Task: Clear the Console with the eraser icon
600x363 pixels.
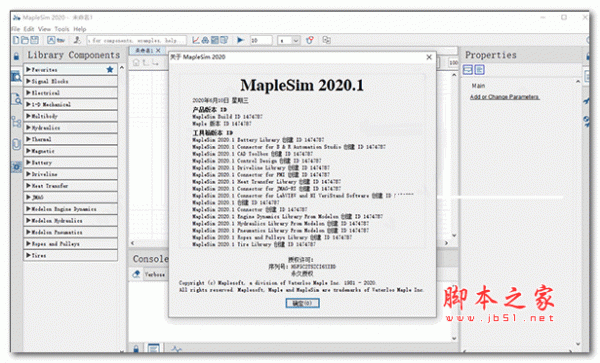Action: [x=136, y=274]
